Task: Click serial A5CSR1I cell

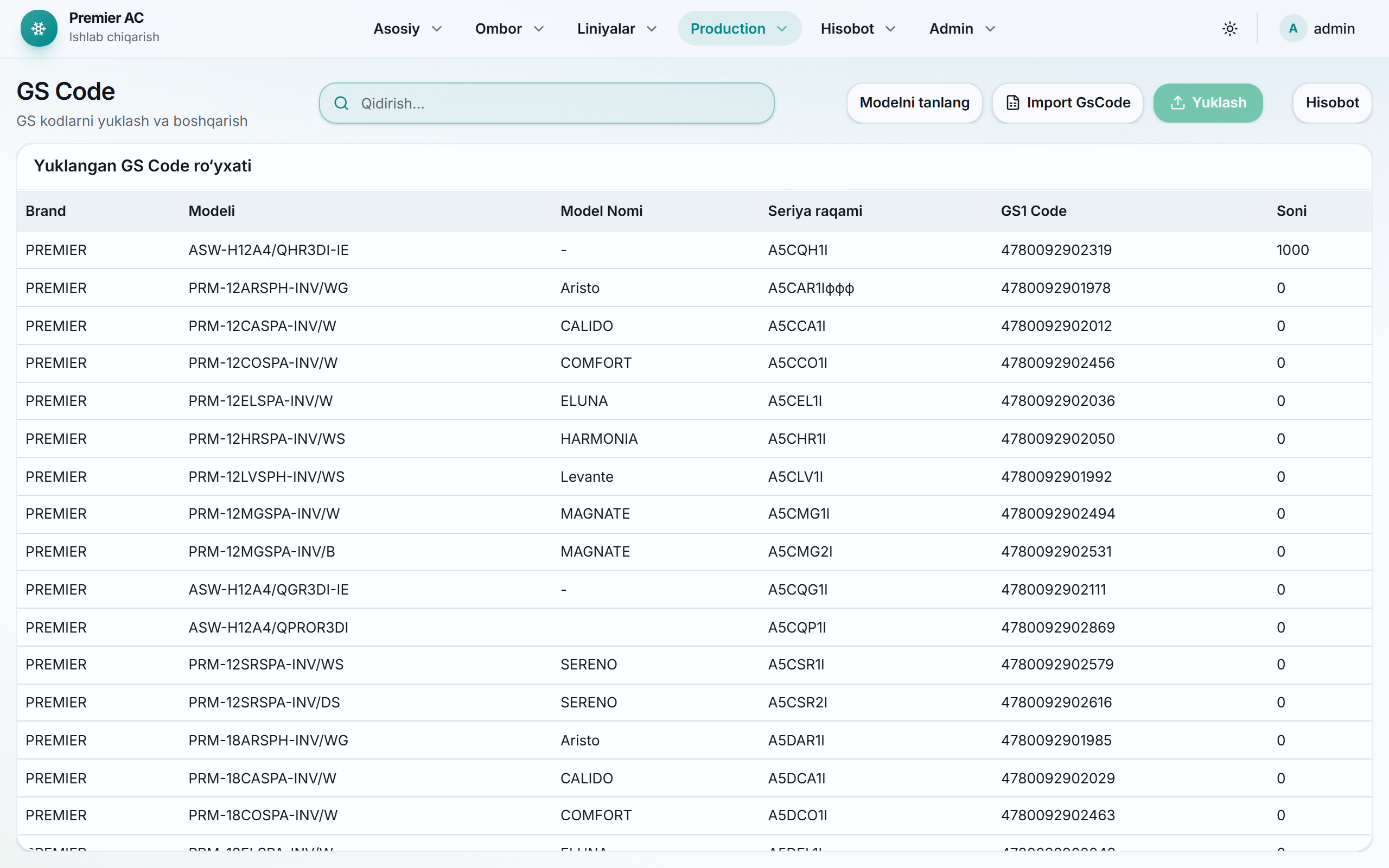Action: tap(796, 664)
